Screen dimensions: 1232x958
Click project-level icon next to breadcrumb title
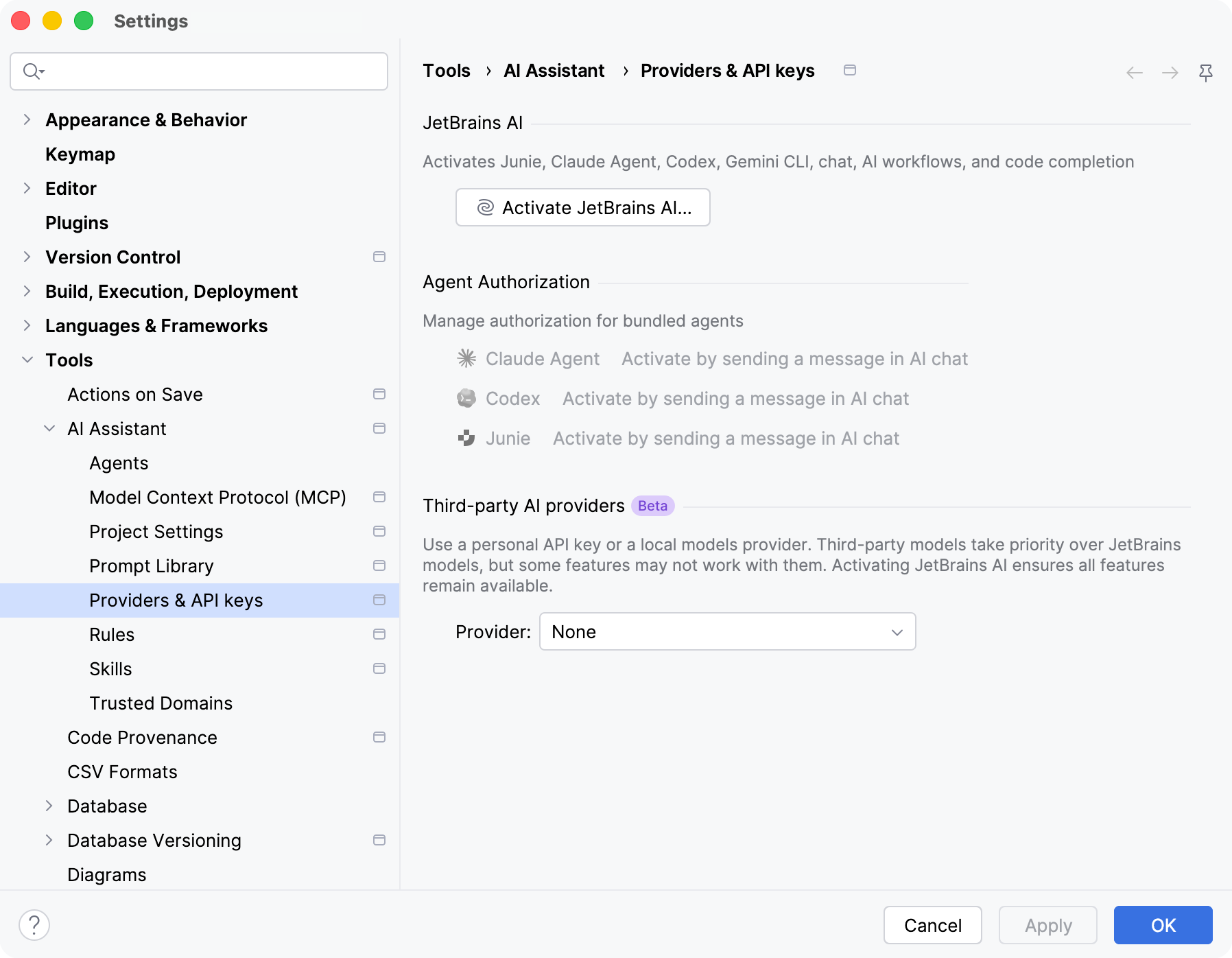pos(850,70)
